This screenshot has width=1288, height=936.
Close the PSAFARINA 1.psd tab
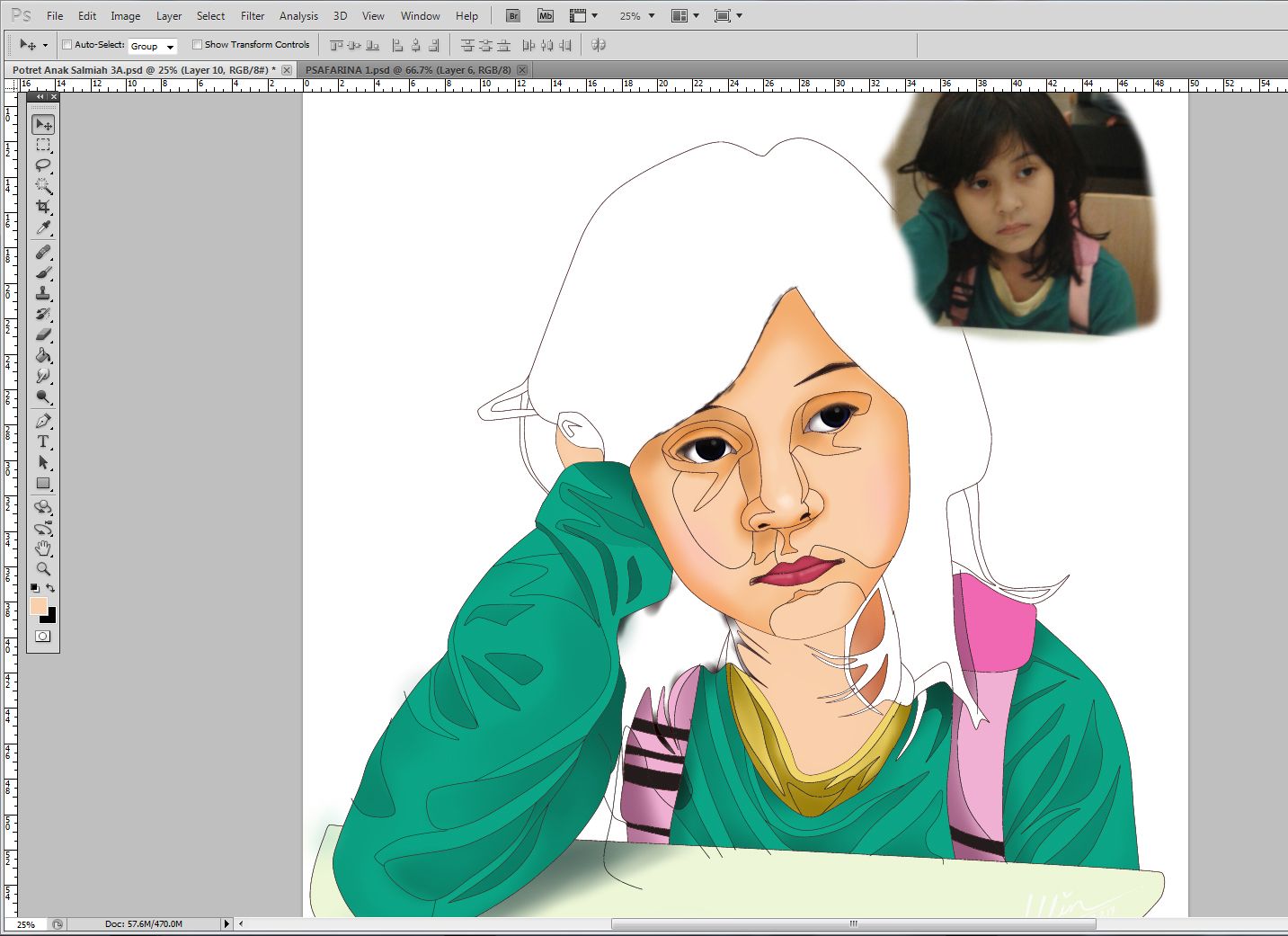pos(522,69)
